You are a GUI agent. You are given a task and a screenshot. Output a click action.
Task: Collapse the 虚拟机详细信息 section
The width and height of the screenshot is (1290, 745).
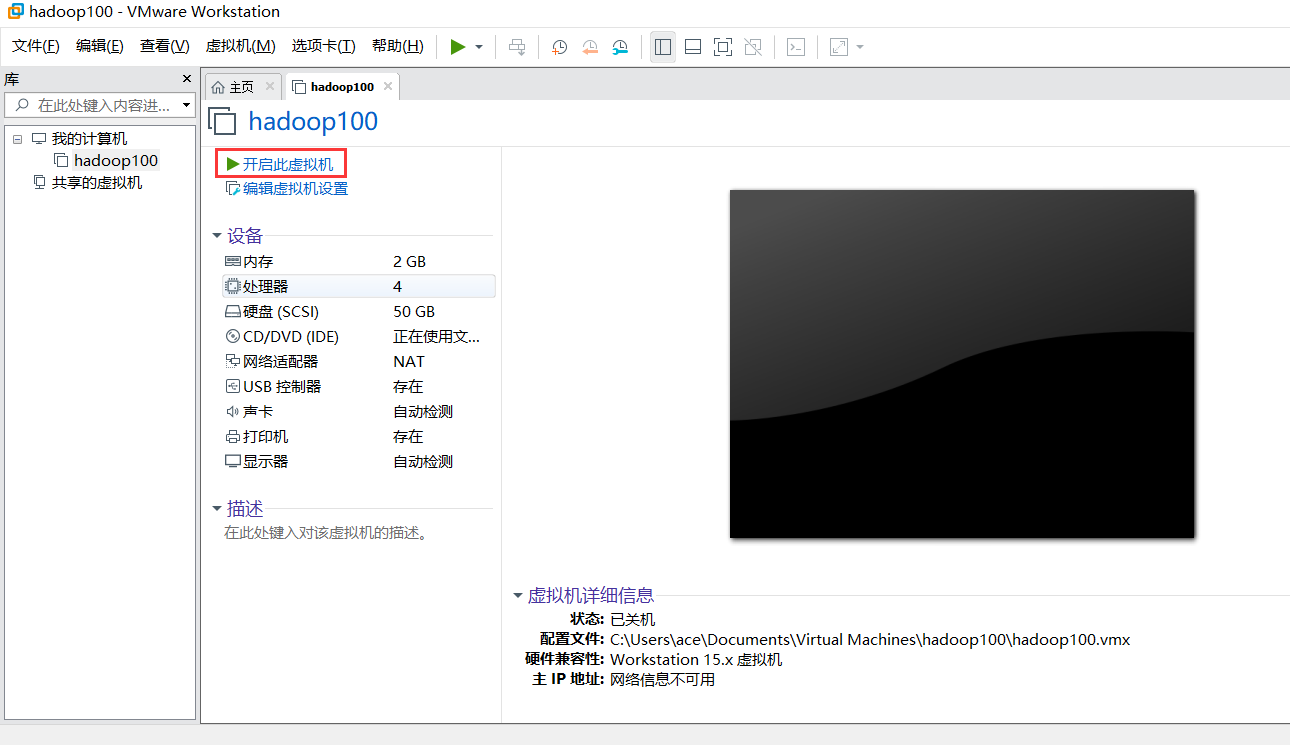pyautogui.click(x=518, y=596)
